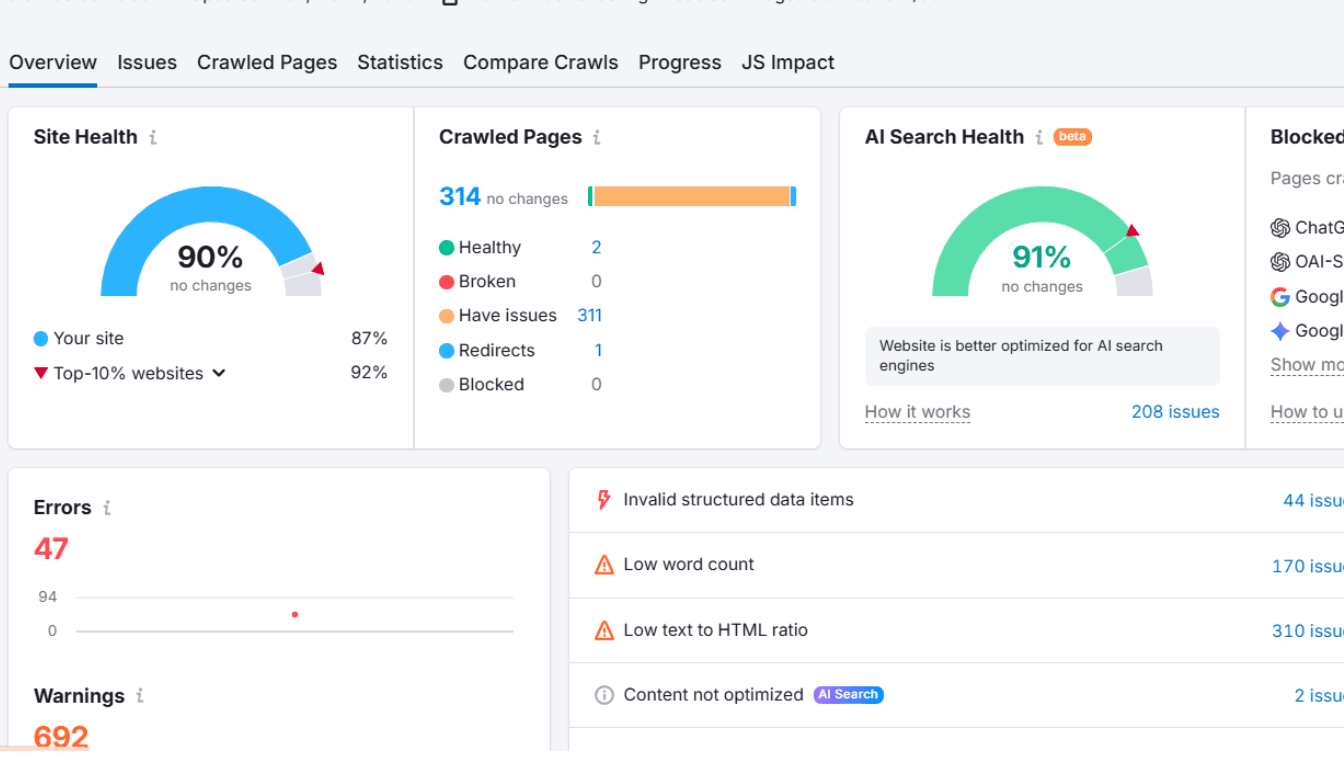Open the Crawled Pages tab
Viewport: 1344px width, 768px height.
click(x=267, y=62)
